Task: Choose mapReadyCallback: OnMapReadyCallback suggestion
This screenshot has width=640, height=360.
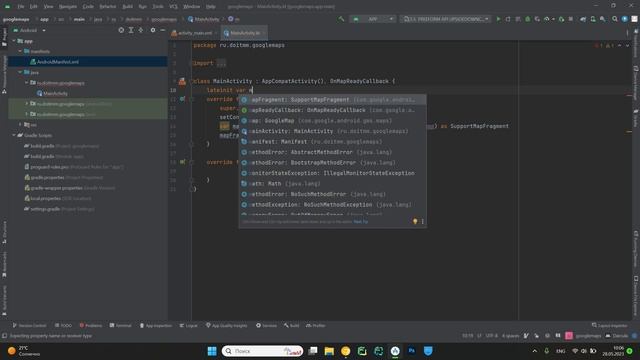Action: [333, 110]
